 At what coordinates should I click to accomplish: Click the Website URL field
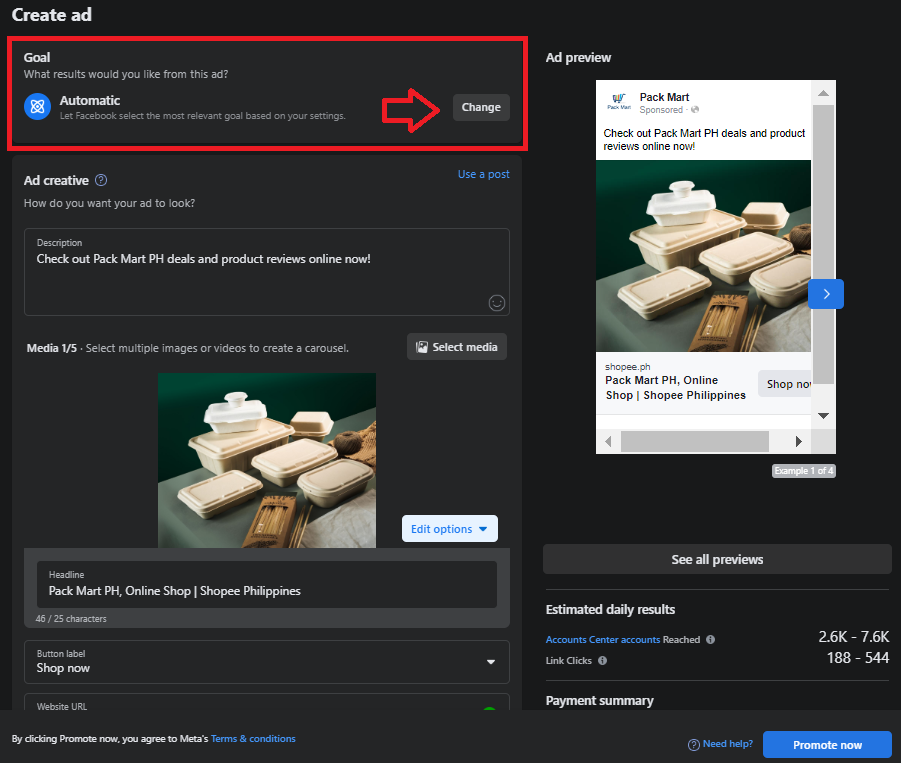click(267, 702)
